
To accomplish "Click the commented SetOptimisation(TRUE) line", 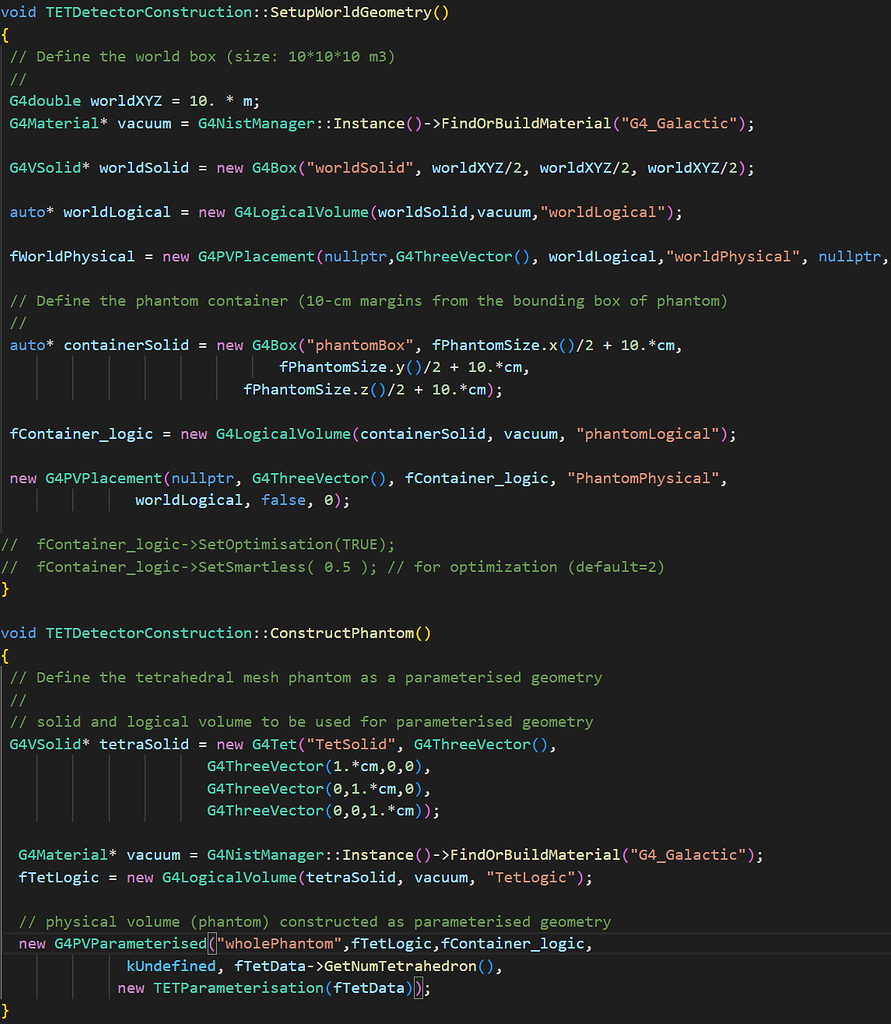I will (x=215, y=544).
